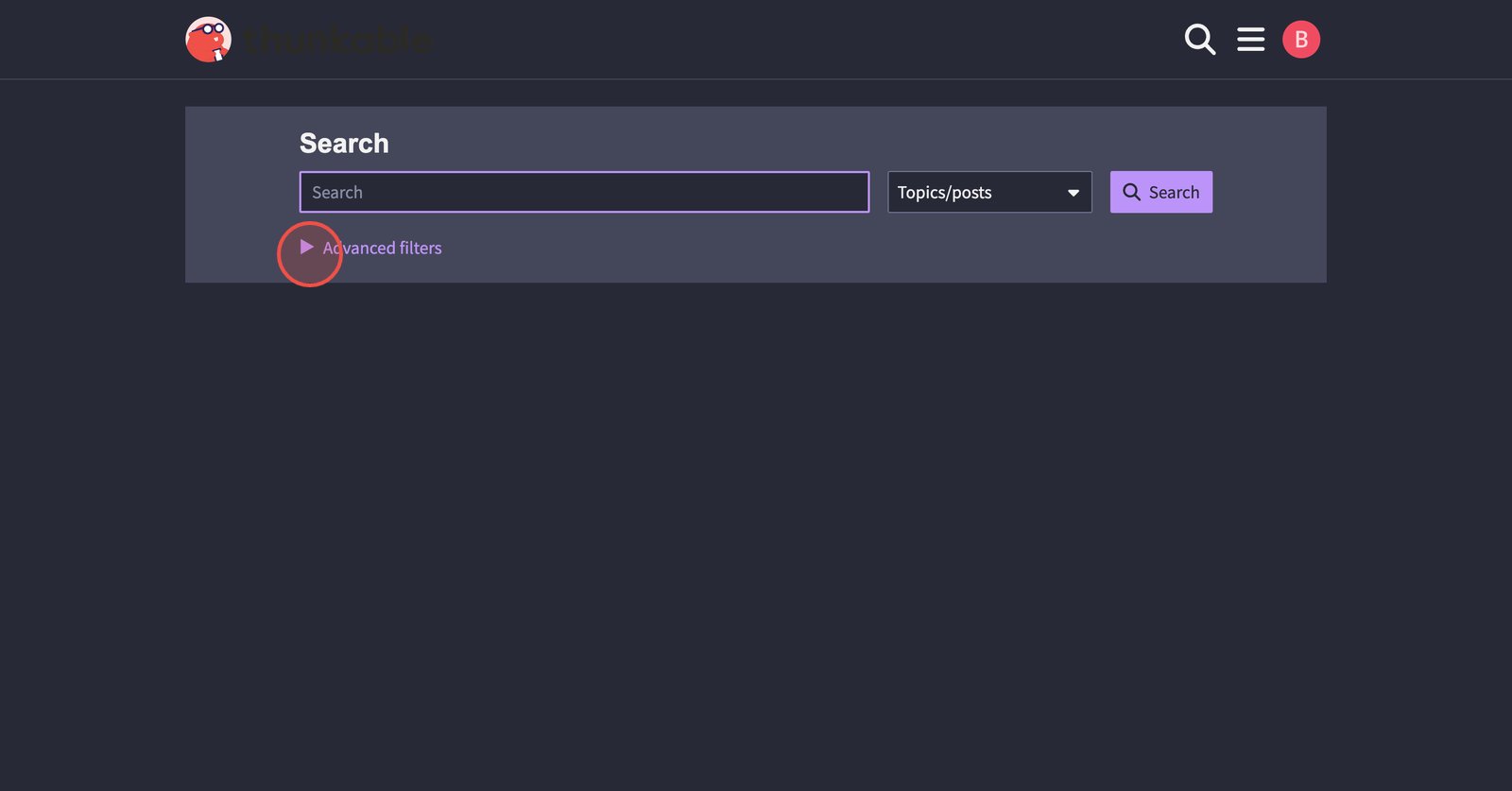Open the hamburger menu icon
Viewport: 1512px width, 791px height.
1250,40
